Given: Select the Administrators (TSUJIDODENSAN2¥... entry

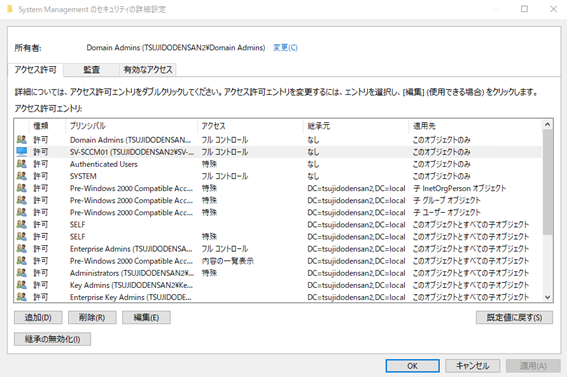Looking at the screenshot, I should pos(132,273).
